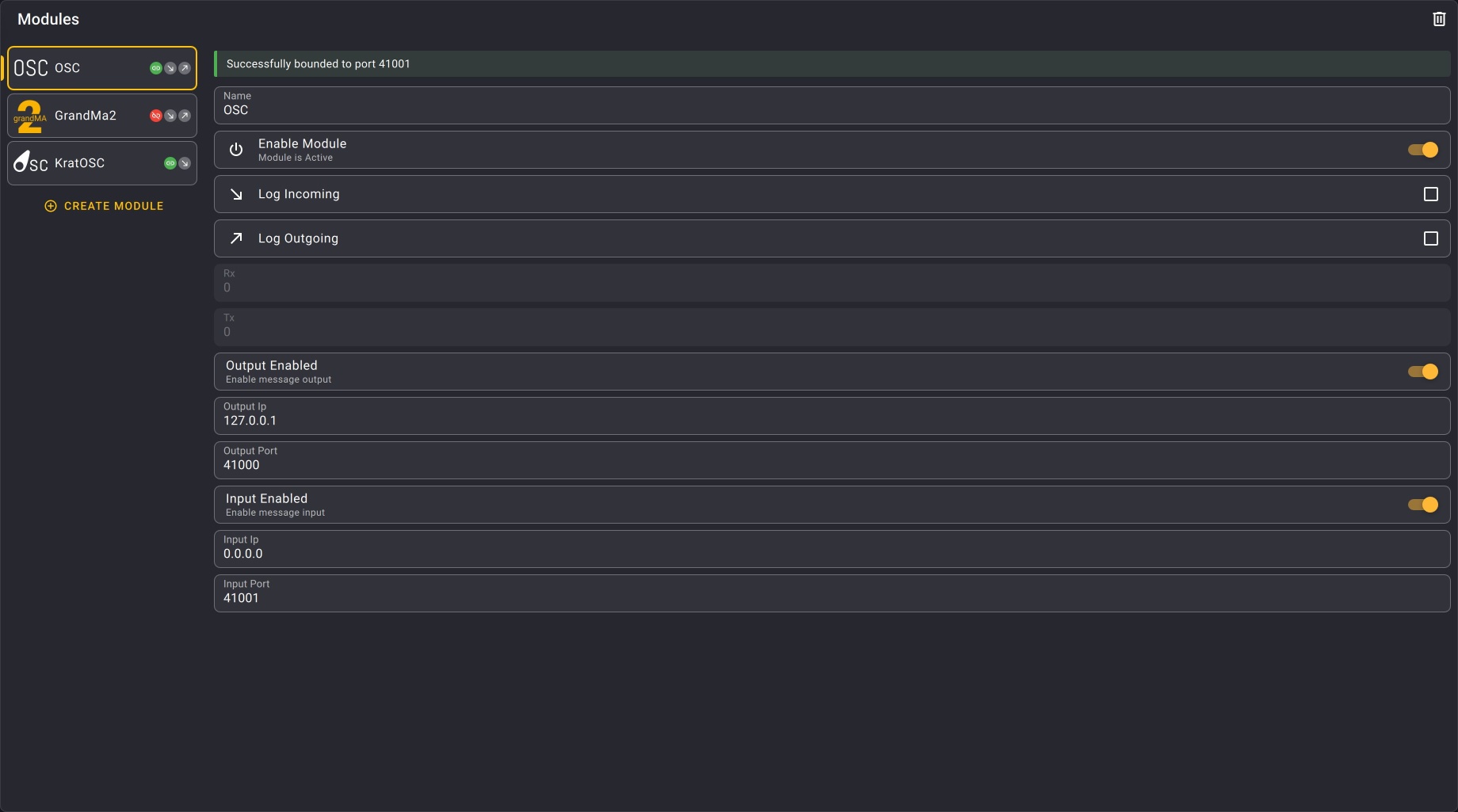1458x812 pixels.
Task: Click green link status icon on KratOSC
Action: click(x=170, y=163)
